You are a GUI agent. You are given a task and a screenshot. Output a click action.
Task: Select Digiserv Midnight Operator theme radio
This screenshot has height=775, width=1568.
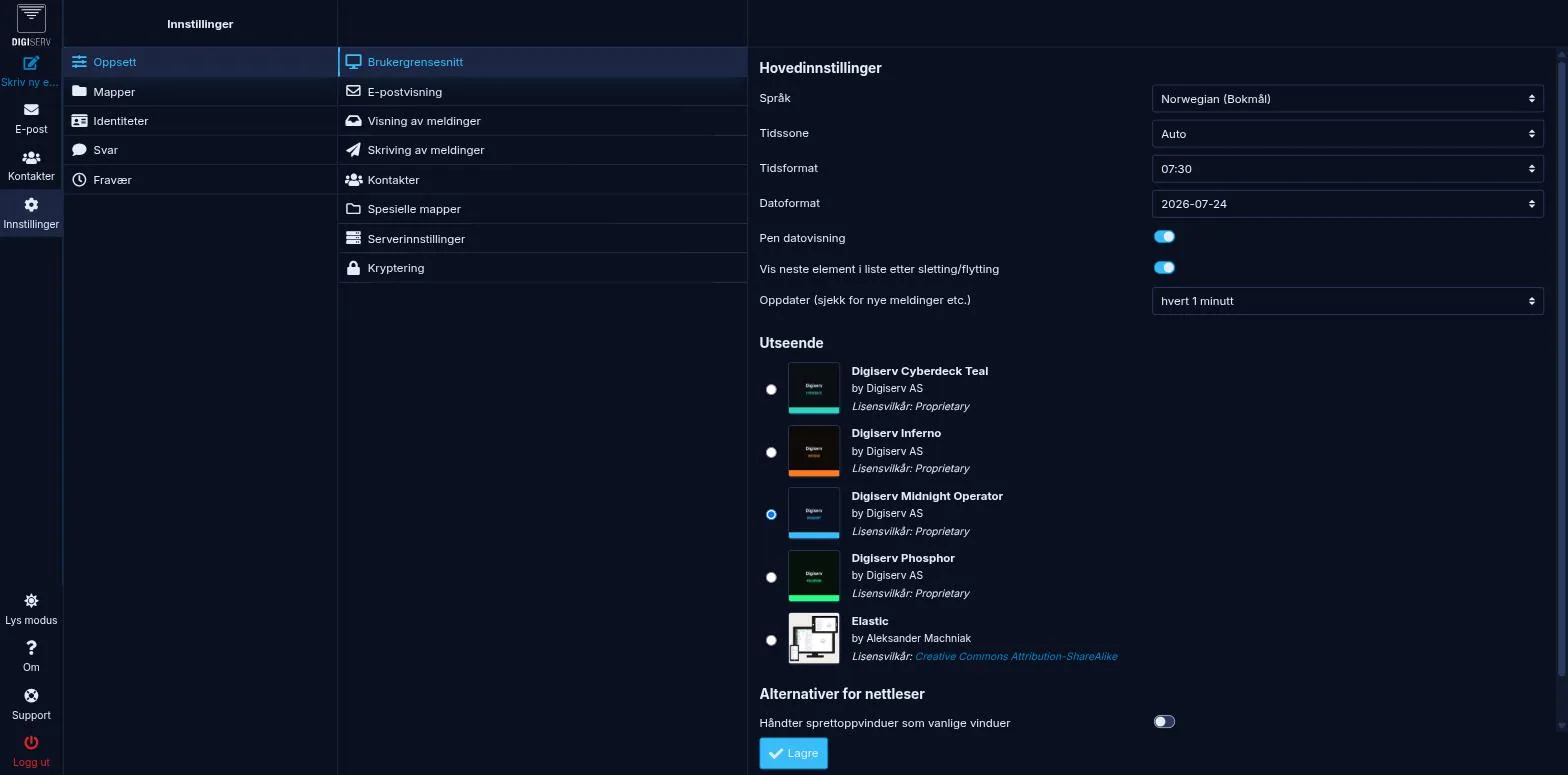[x=771, y=514]
